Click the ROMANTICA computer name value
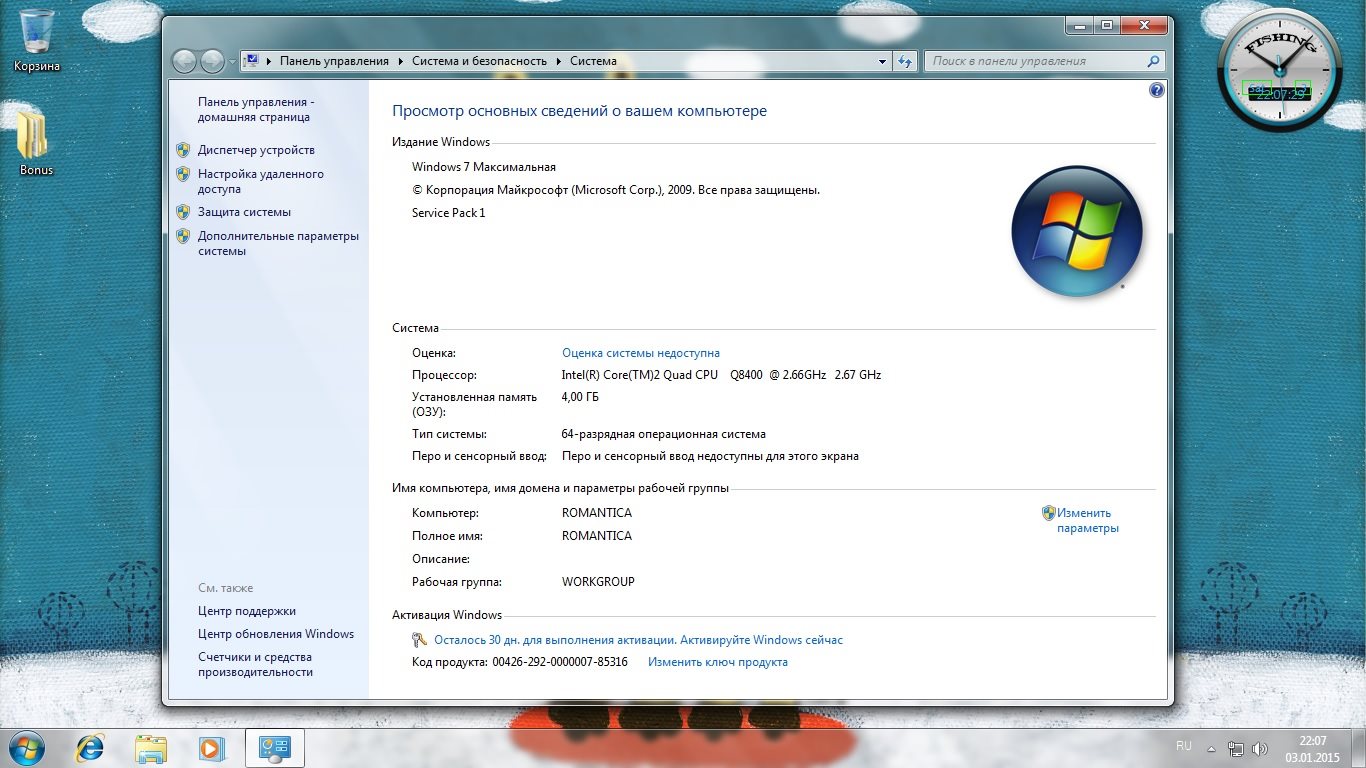 pyautogui.click(x=597, y=513)
